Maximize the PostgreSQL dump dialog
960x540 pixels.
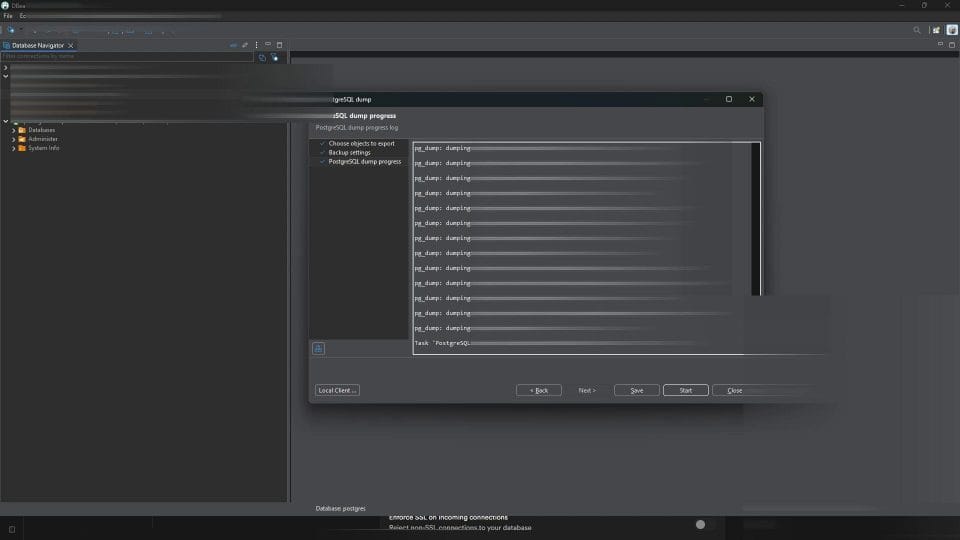tap(729, 99)
